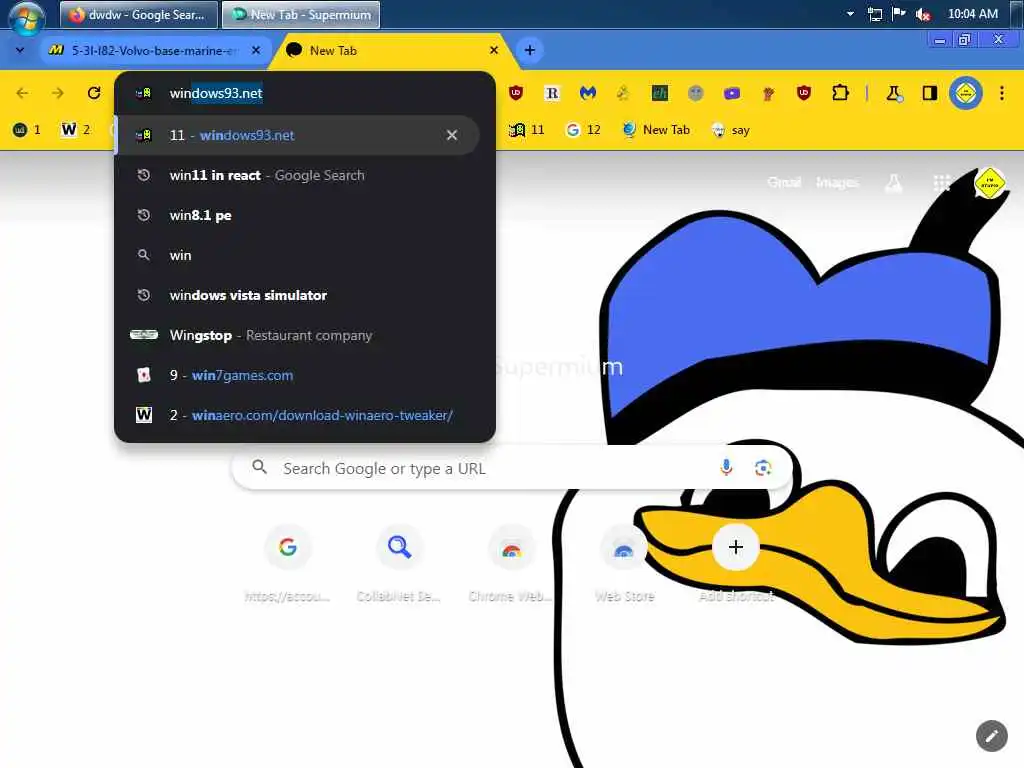Click the Windows Start orb
1024x768 pixels.
point(27,16)
